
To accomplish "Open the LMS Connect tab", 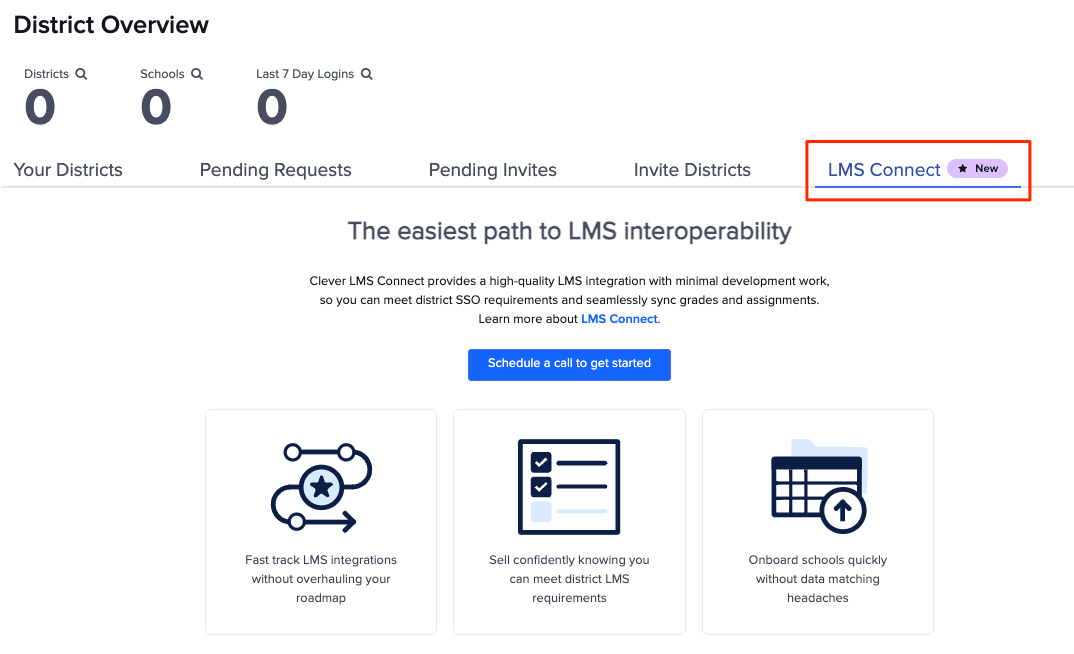I will pyautogui.click(x=884, y=169).
